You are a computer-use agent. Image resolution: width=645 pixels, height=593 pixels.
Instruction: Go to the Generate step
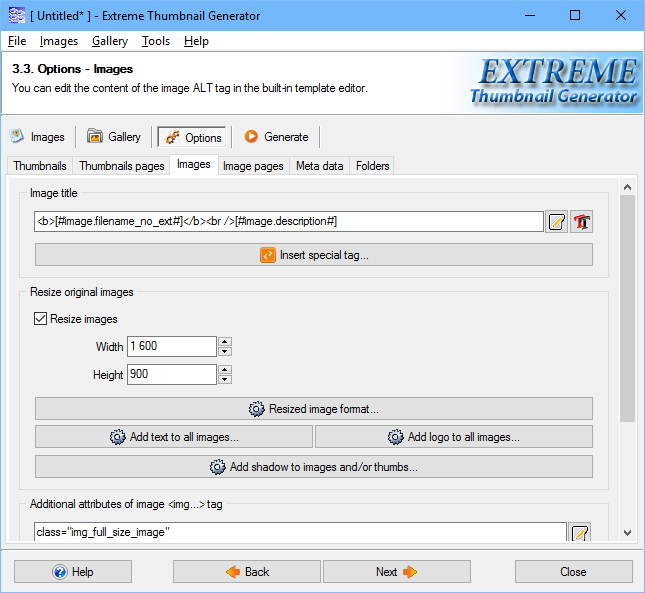tap(276, 137)
